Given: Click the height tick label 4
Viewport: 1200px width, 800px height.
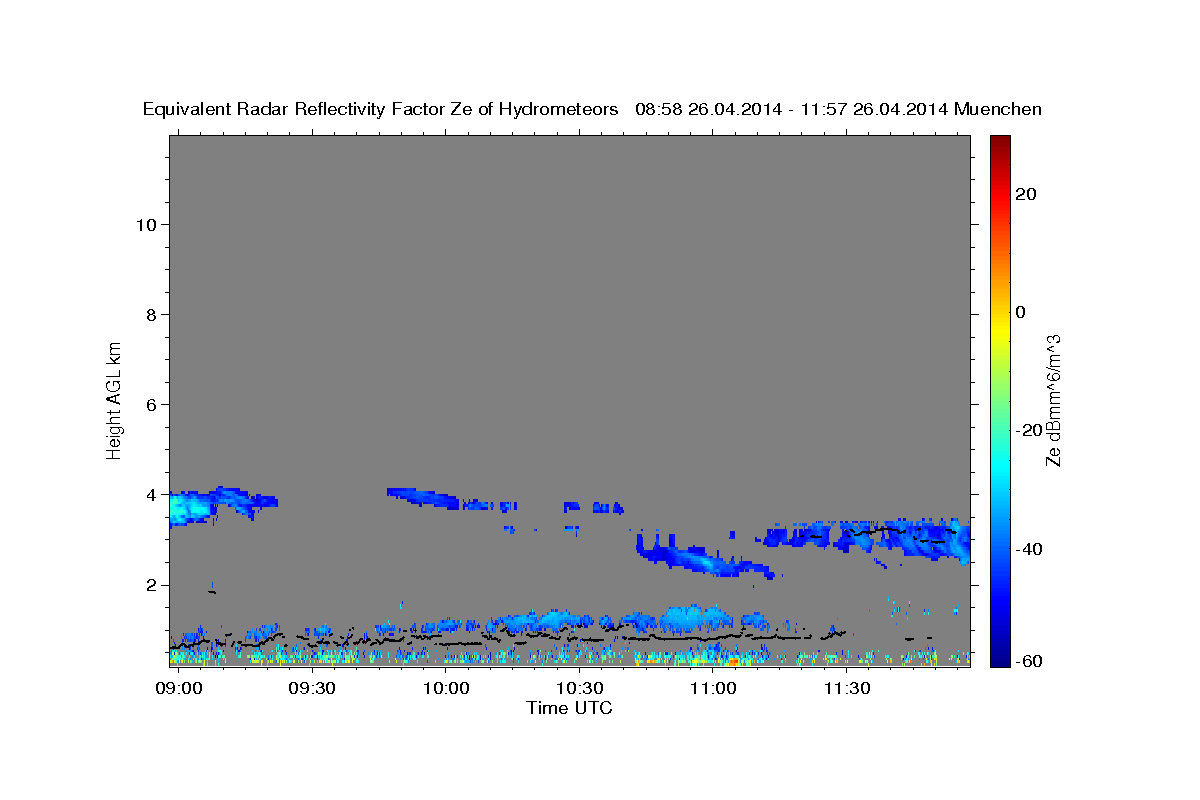Looking at the screenshot, I should [x=152, y=494].
